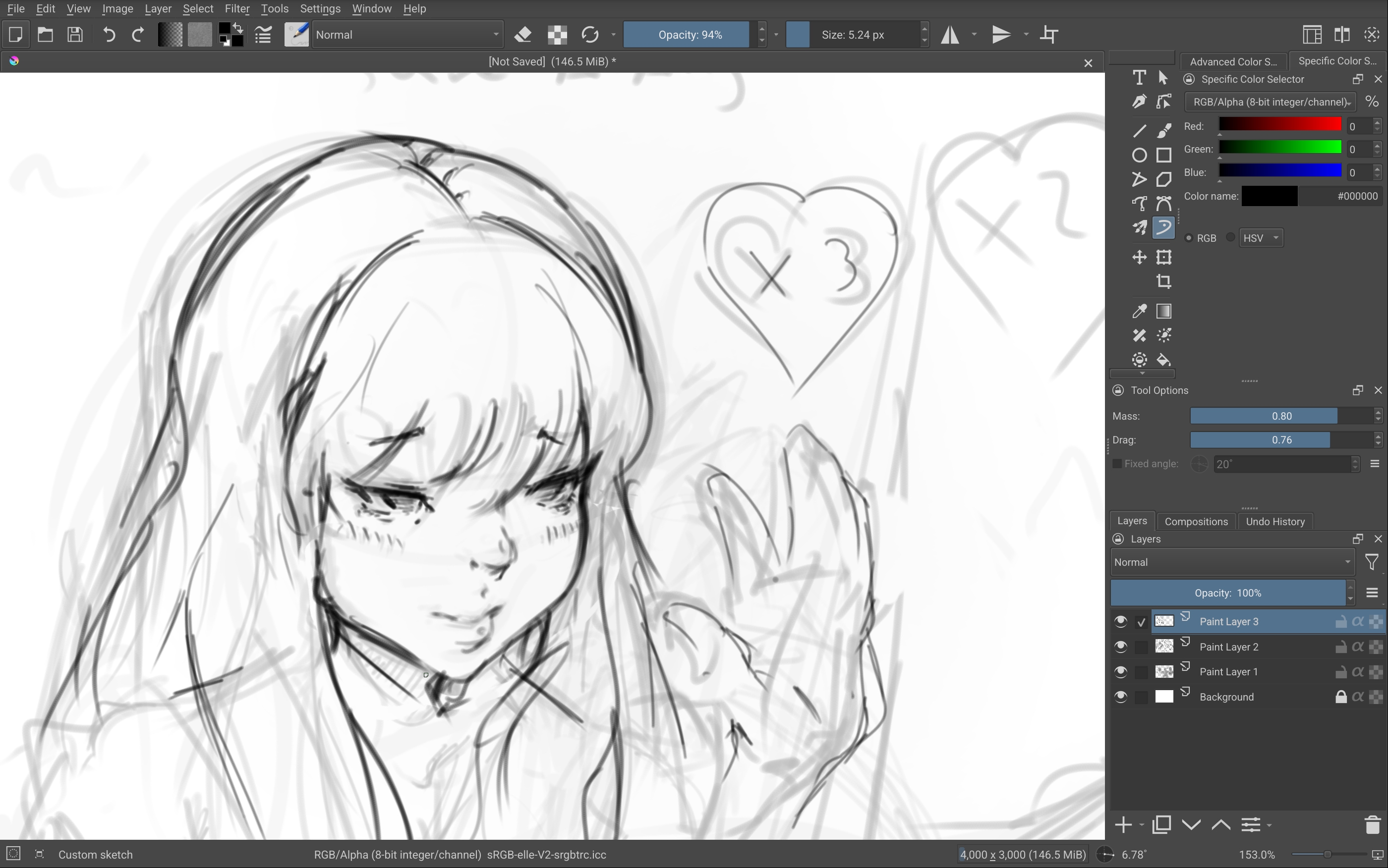
Task: Select the Dynamic Brush tool
Action: point(1164,228)
